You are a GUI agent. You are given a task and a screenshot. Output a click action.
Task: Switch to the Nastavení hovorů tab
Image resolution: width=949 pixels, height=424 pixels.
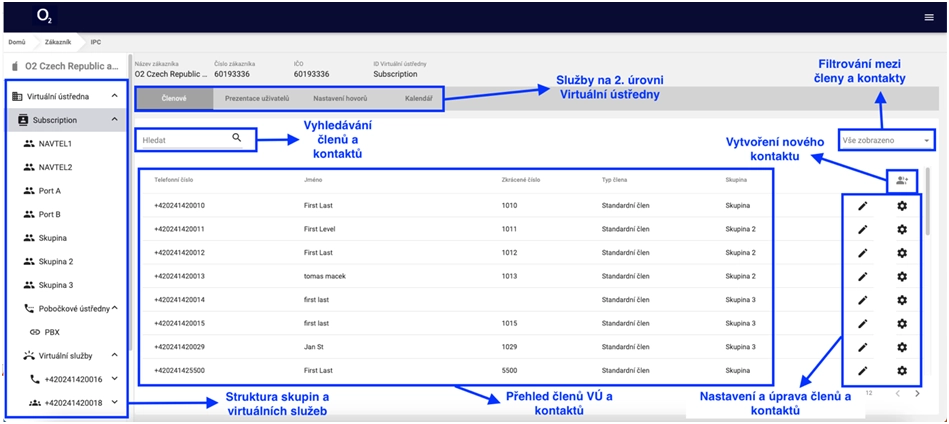click(x=340, y=99)
